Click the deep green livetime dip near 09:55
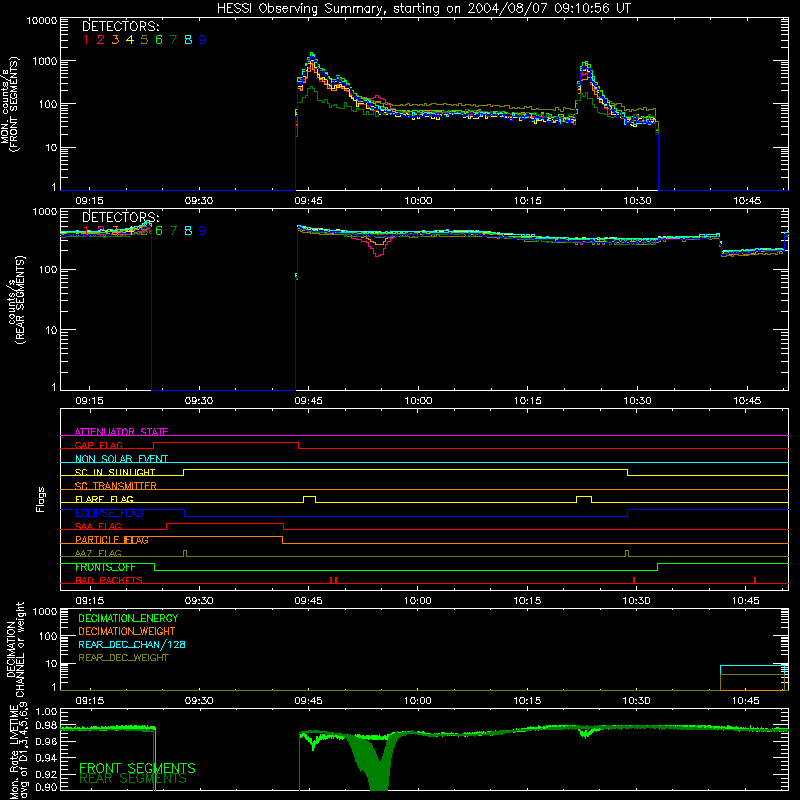 point(378,765)
